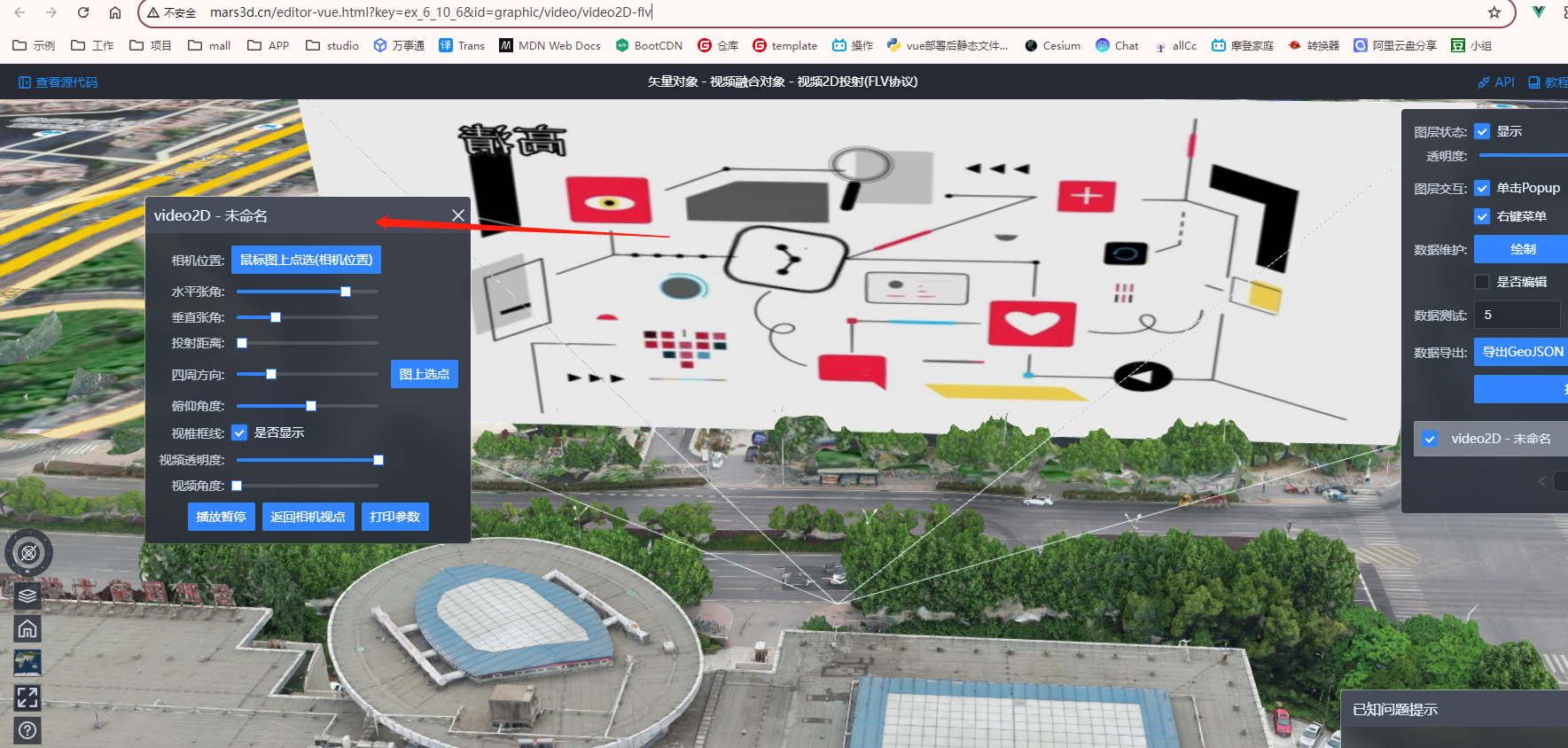
Task: Click the 图上选点 button
Action: 425,374
